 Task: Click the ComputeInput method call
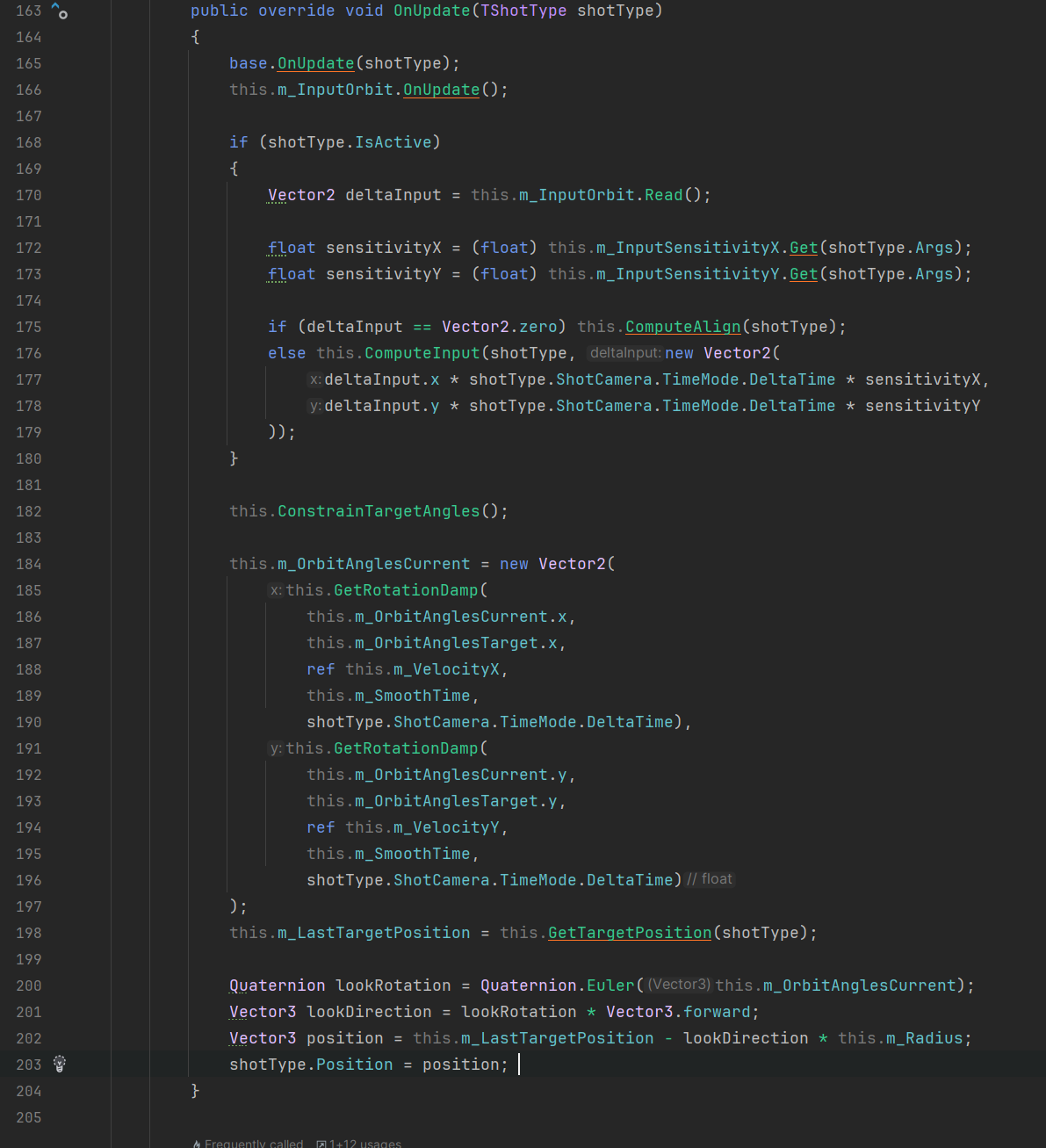tap(422, 353)
